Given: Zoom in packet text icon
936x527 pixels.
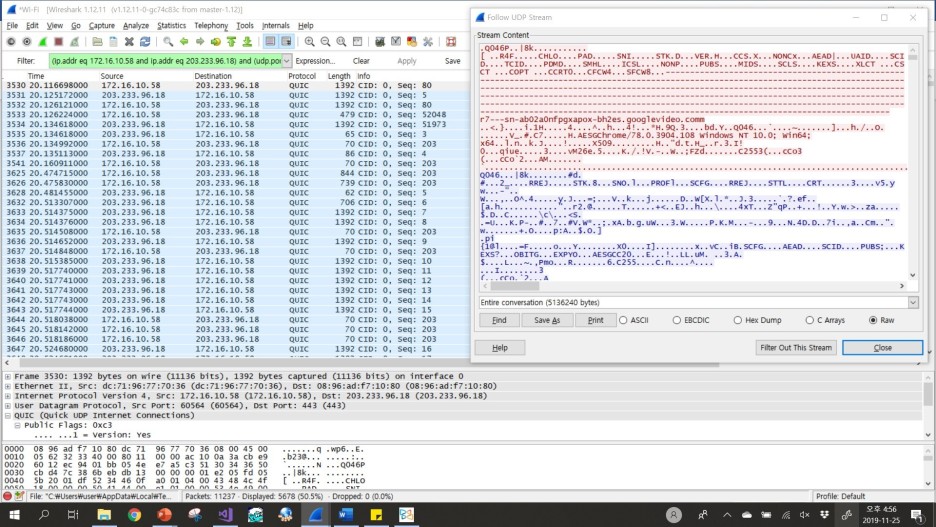Looking at the screenshot, I should click(309, 42).
